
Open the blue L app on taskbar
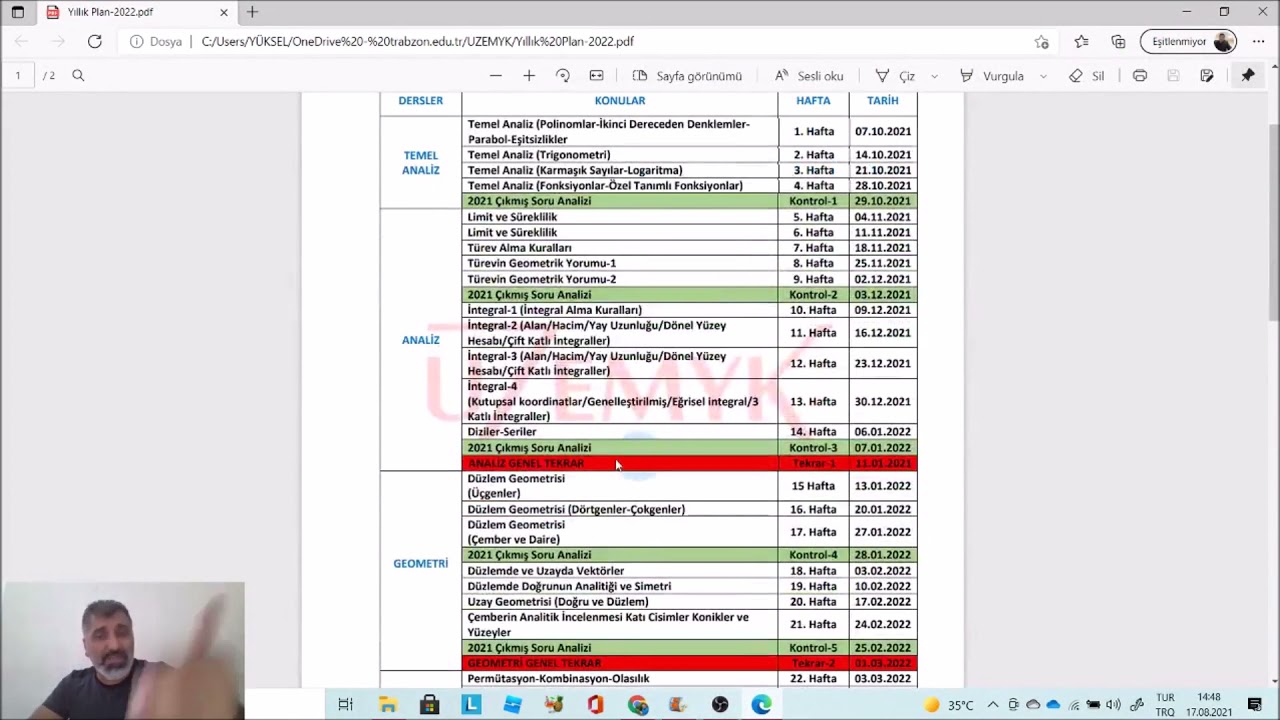coord(471,705)
